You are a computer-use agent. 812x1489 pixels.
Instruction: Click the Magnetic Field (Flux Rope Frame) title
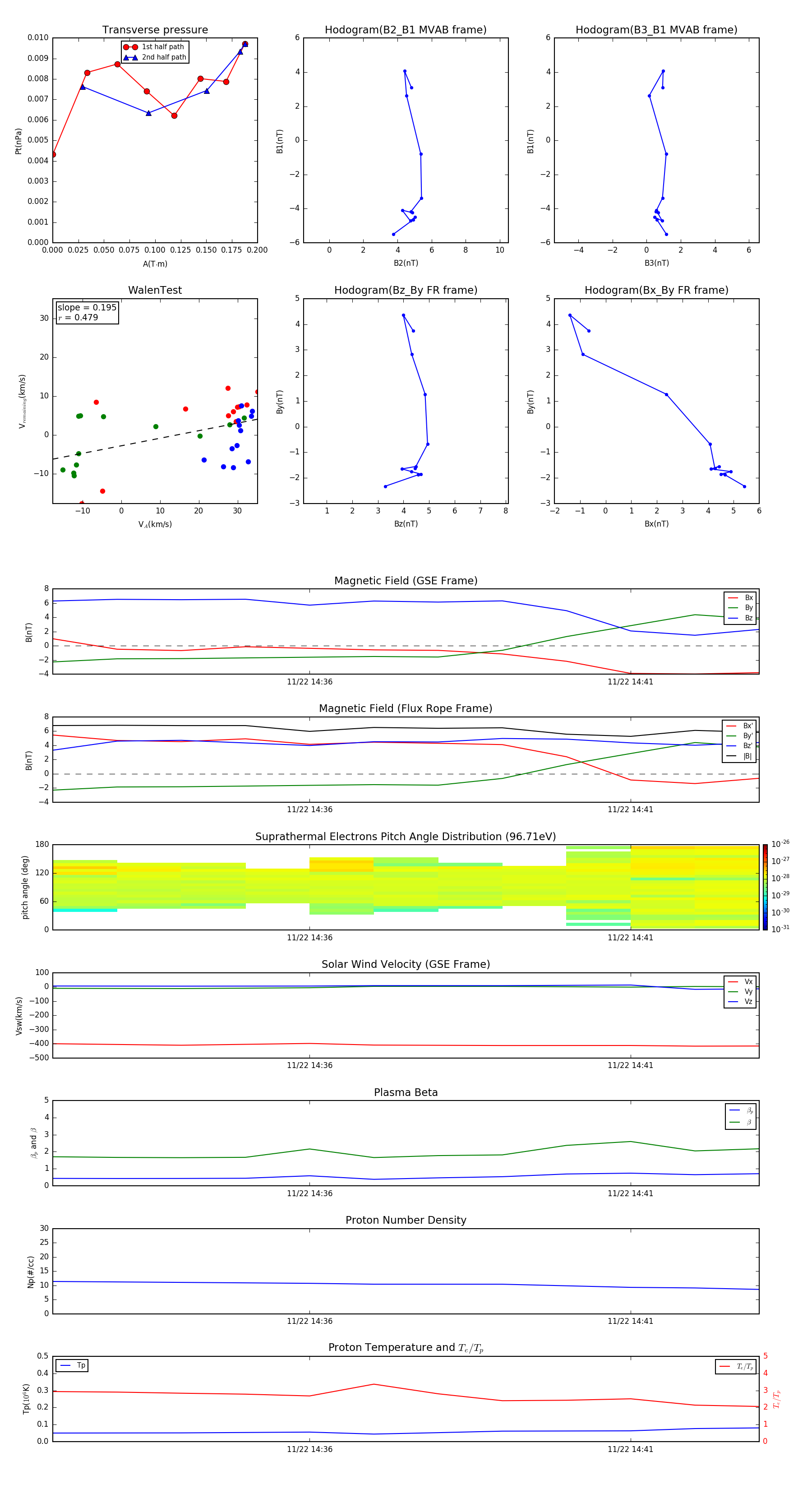(x=406, y=709)
